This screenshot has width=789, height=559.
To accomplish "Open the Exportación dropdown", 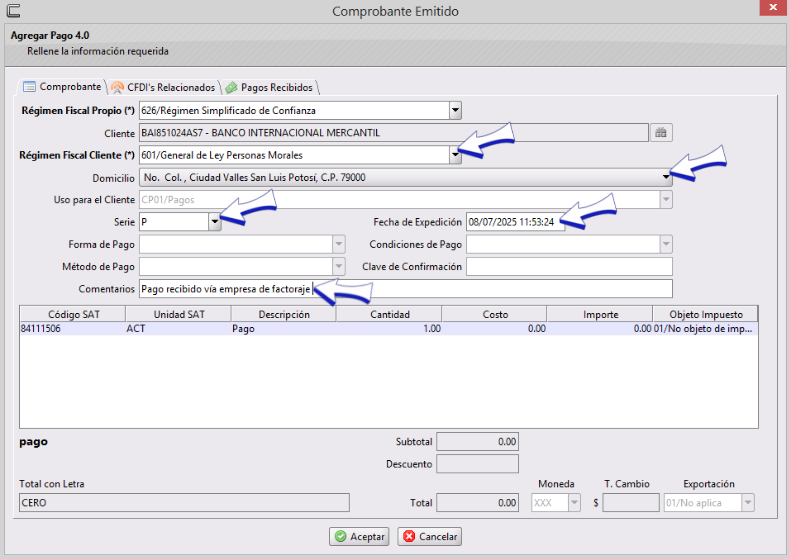I will [748, 503].
